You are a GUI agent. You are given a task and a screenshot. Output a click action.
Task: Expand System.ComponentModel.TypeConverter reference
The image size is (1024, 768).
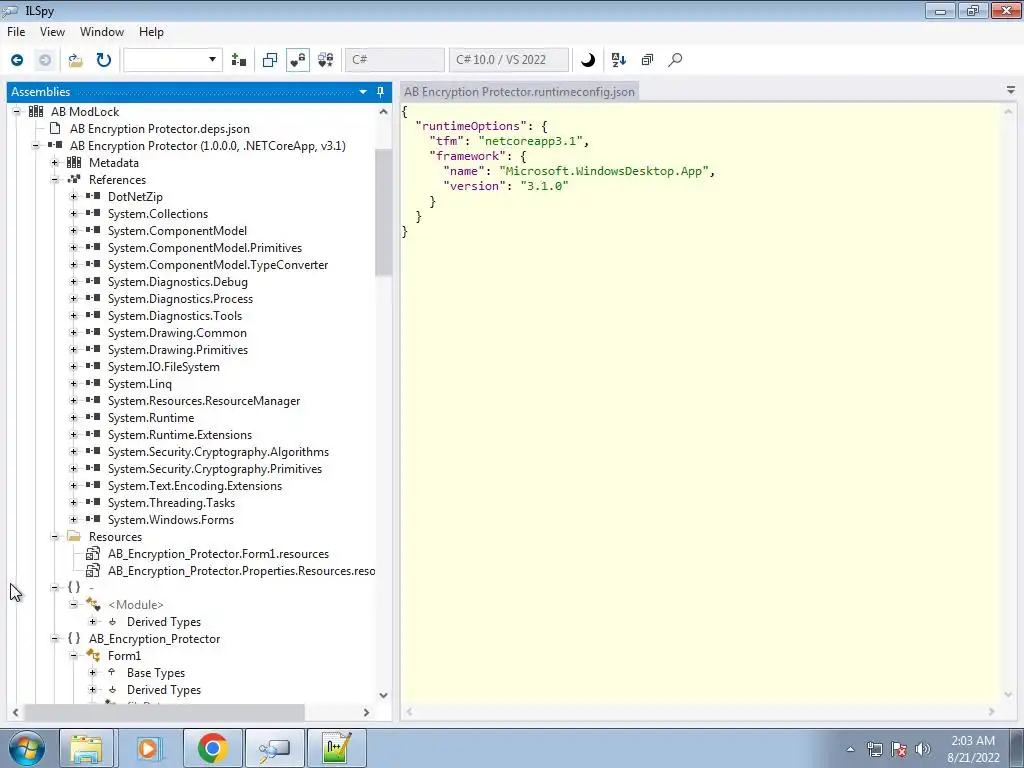click(x=74, y=264)
